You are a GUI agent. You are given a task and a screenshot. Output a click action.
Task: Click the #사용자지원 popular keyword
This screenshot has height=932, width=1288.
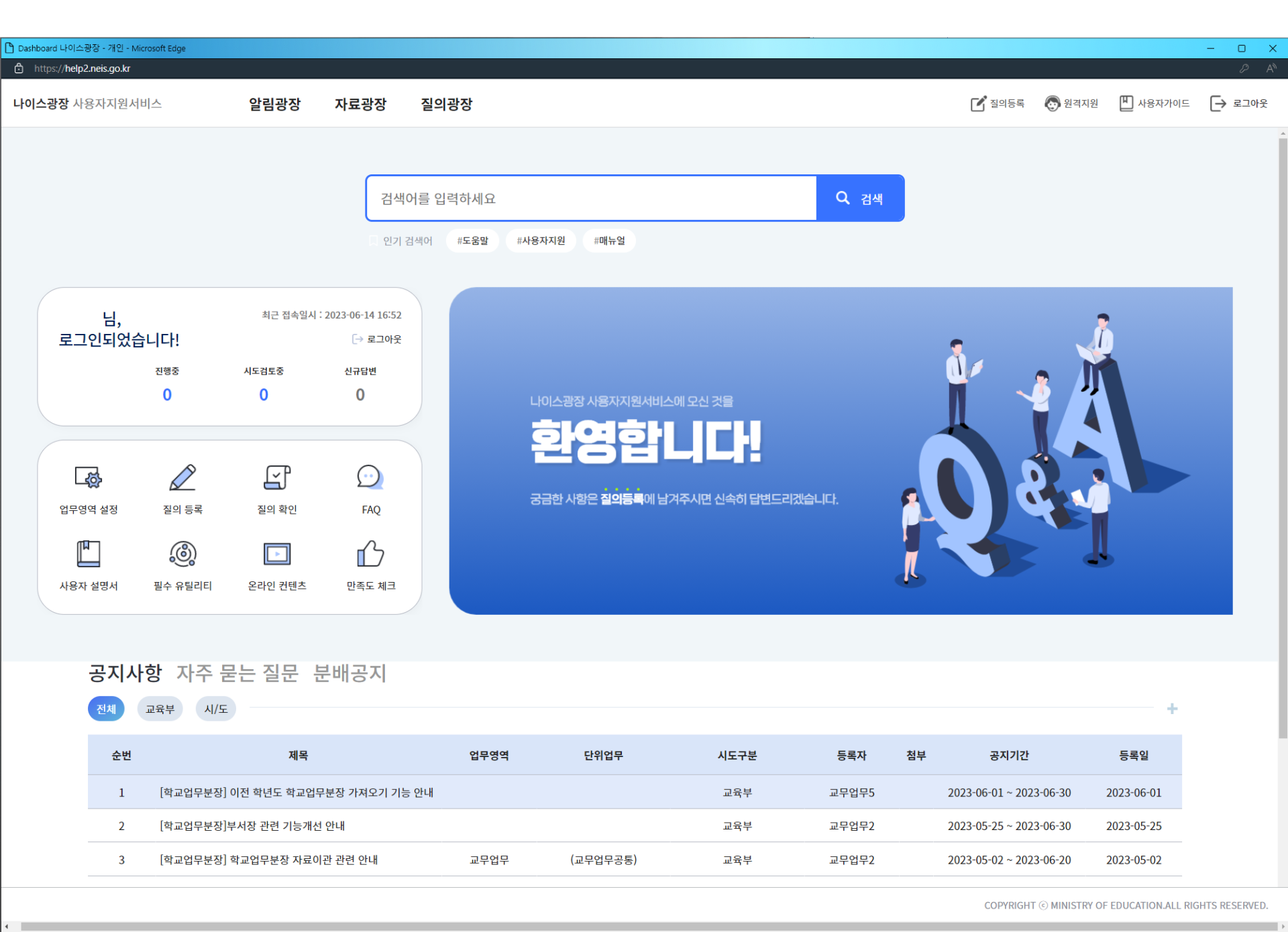(541, 241)
